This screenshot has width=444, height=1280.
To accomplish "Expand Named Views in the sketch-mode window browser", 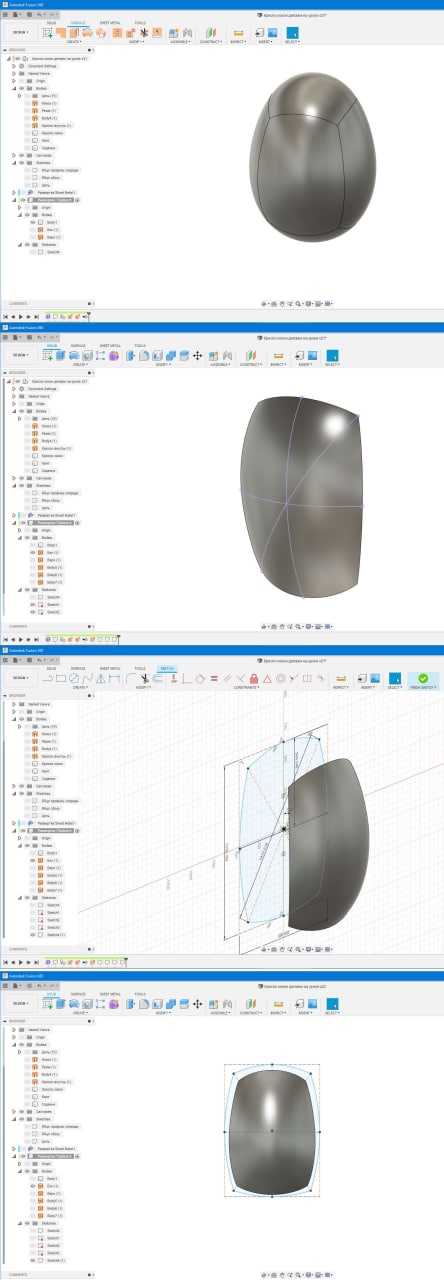I will click(14, 704).
